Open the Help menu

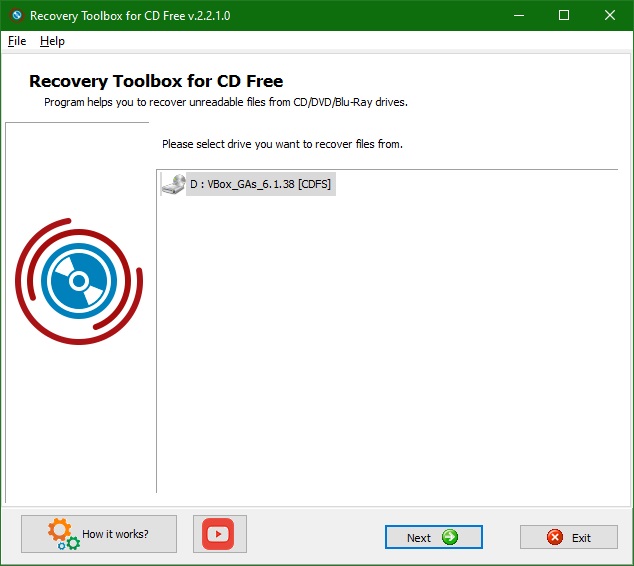[52, 41]
